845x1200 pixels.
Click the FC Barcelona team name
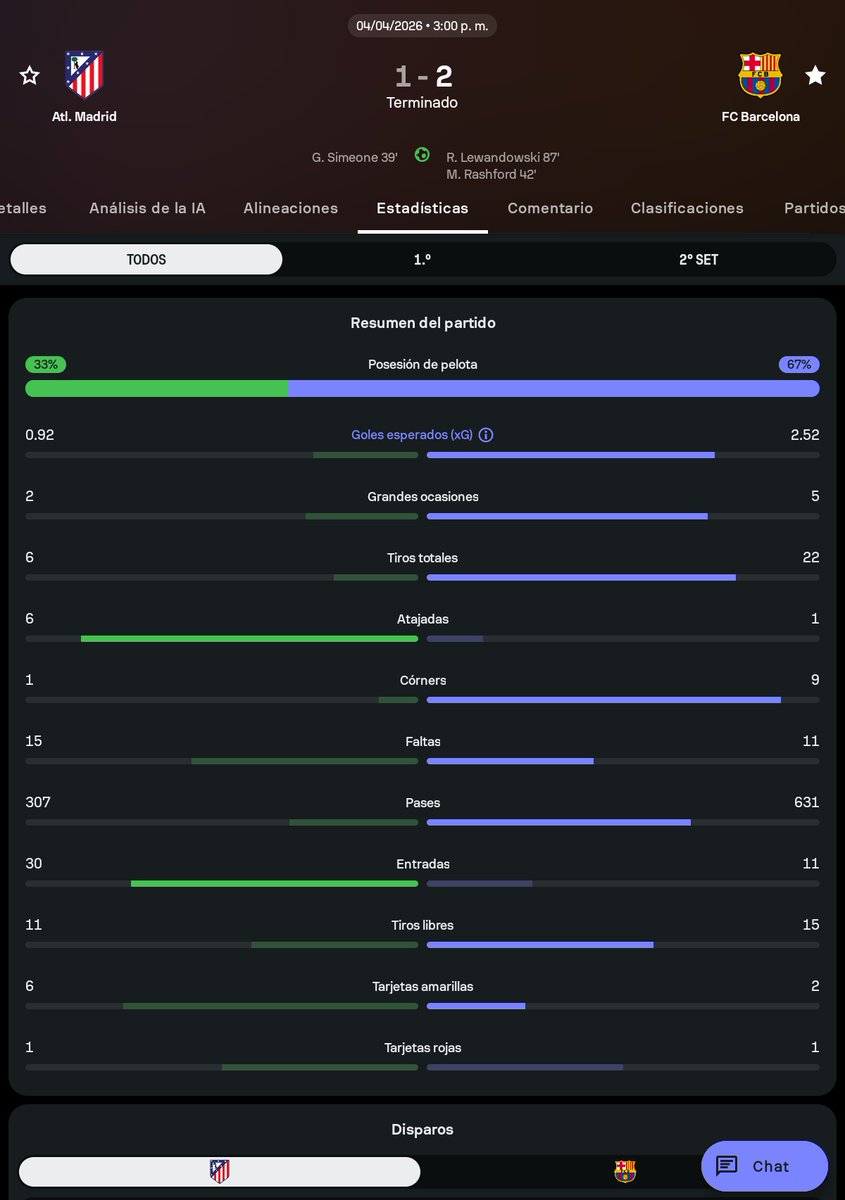760,116
